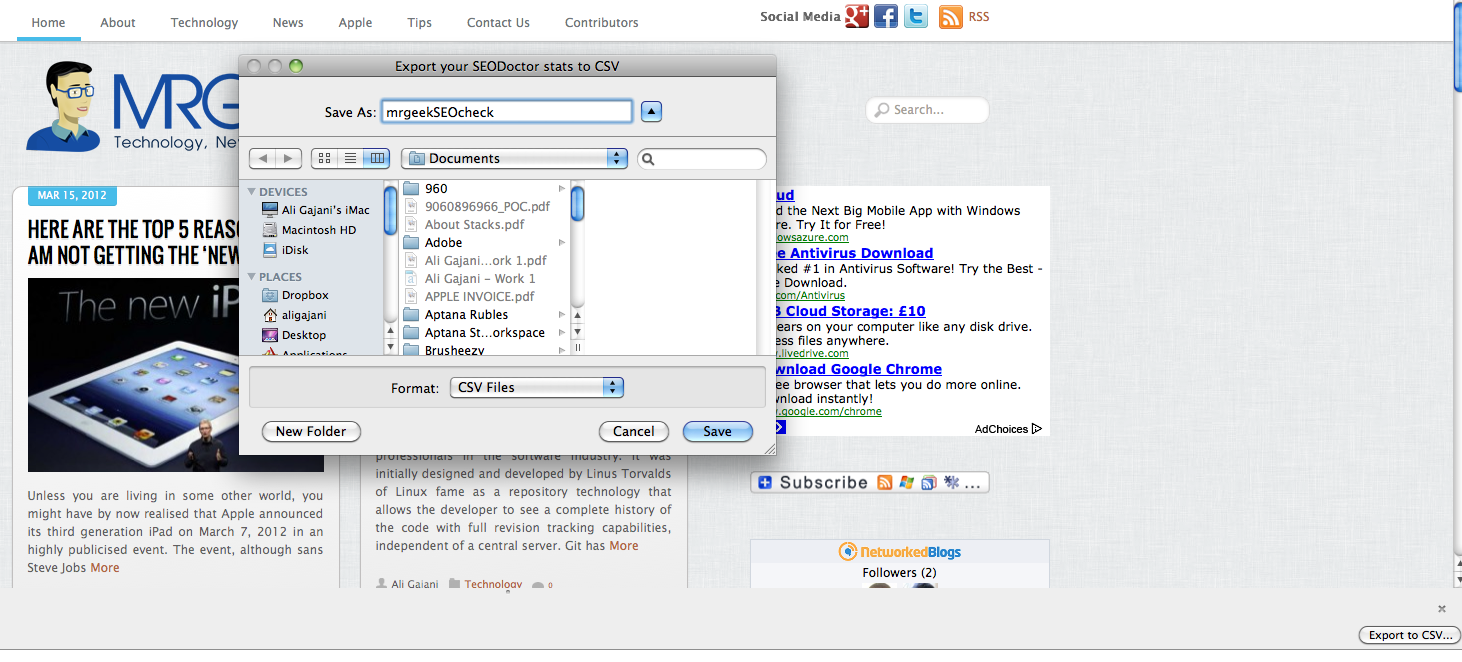Open the Contact Us page
1462x662 pixels.
click(498, 22)
